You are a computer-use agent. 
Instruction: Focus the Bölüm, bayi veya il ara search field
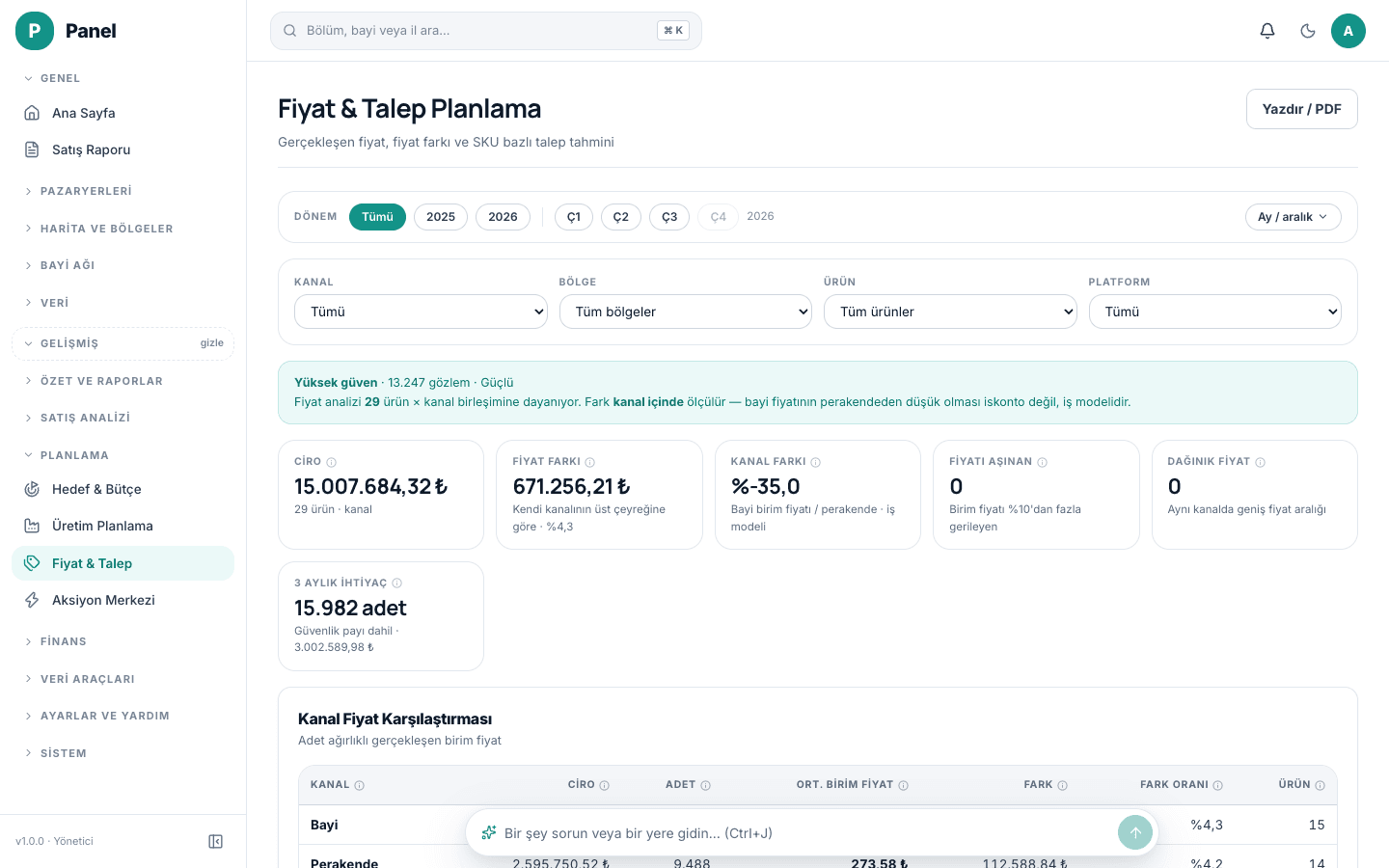tap(486, 31)
